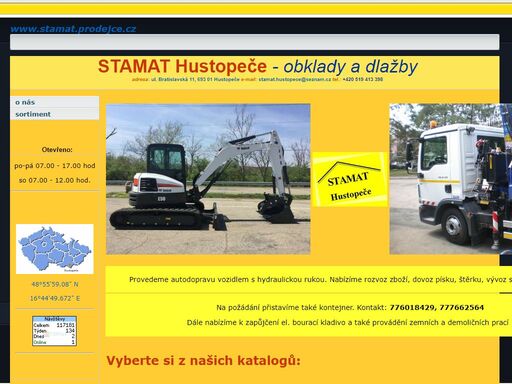Click the STAMAT Hustopeče yellow logo

pyautogui.click(x=350, y=179)
